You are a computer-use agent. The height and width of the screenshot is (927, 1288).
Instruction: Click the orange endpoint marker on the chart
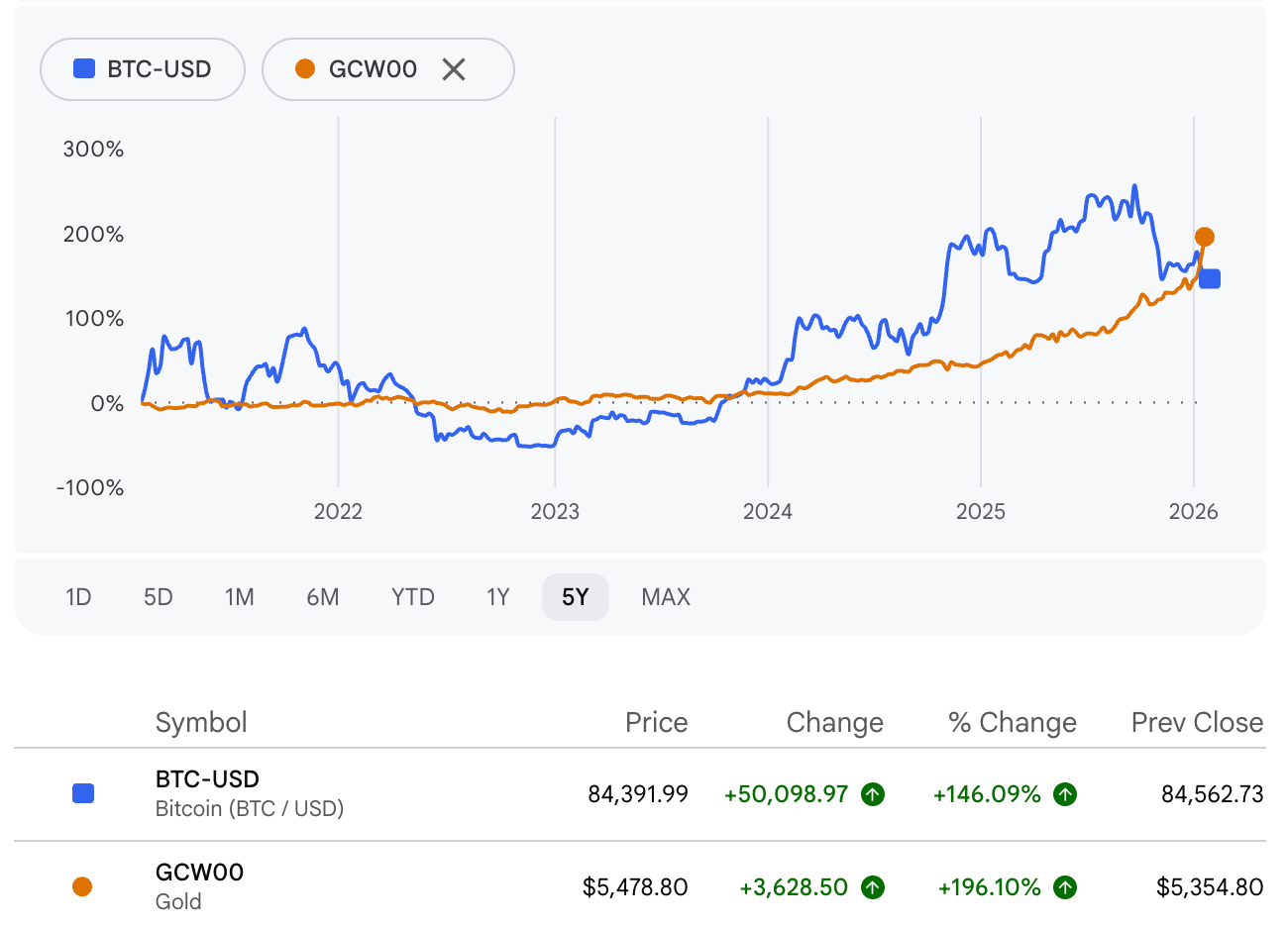1204,237
